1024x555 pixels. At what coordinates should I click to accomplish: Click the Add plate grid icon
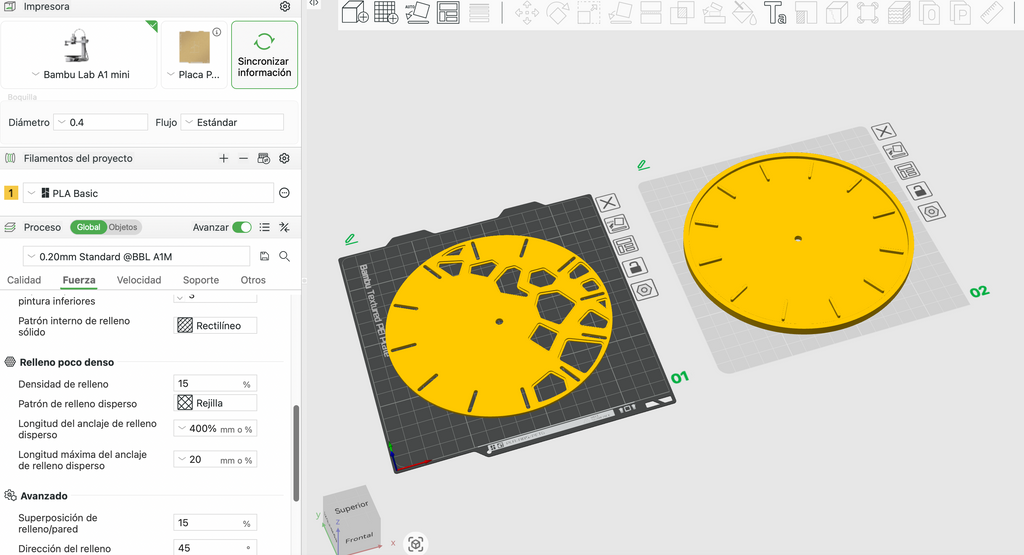385,12
